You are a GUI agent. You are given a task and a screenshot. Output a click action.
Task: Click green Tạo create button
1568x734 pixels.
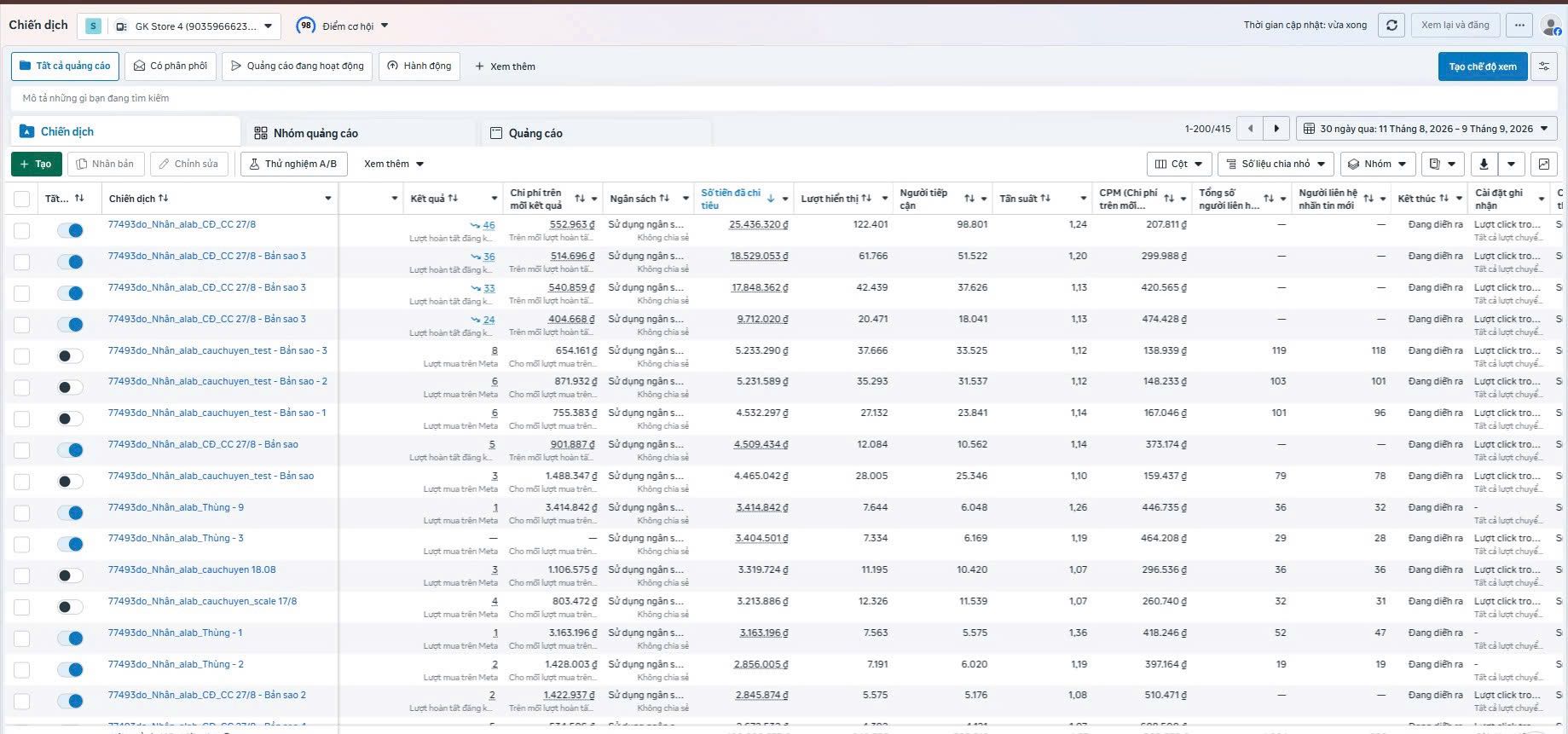point(36,164)
